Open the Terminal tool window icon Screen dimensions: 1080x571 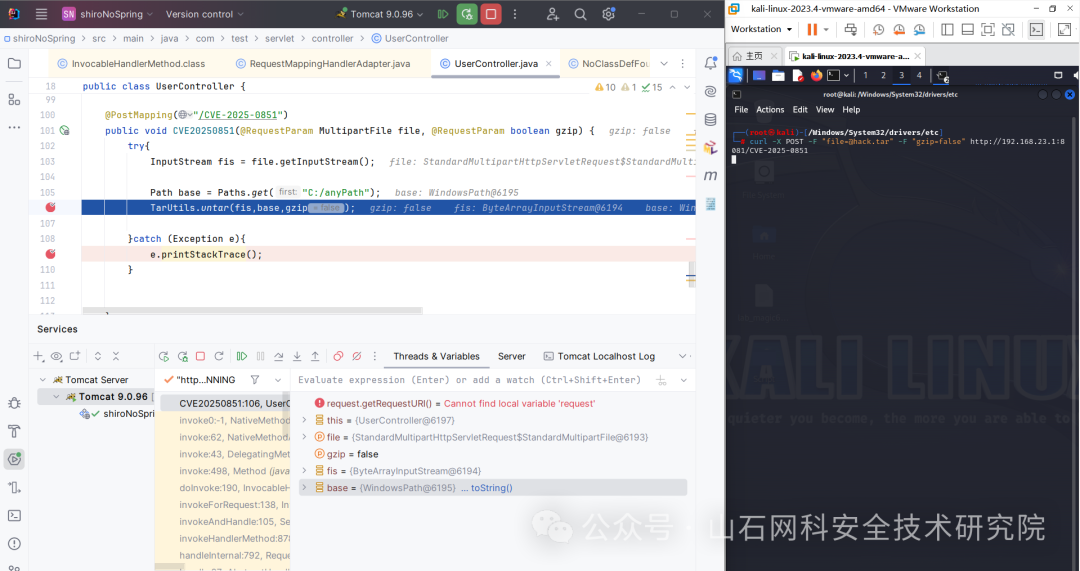coord(14,515)
